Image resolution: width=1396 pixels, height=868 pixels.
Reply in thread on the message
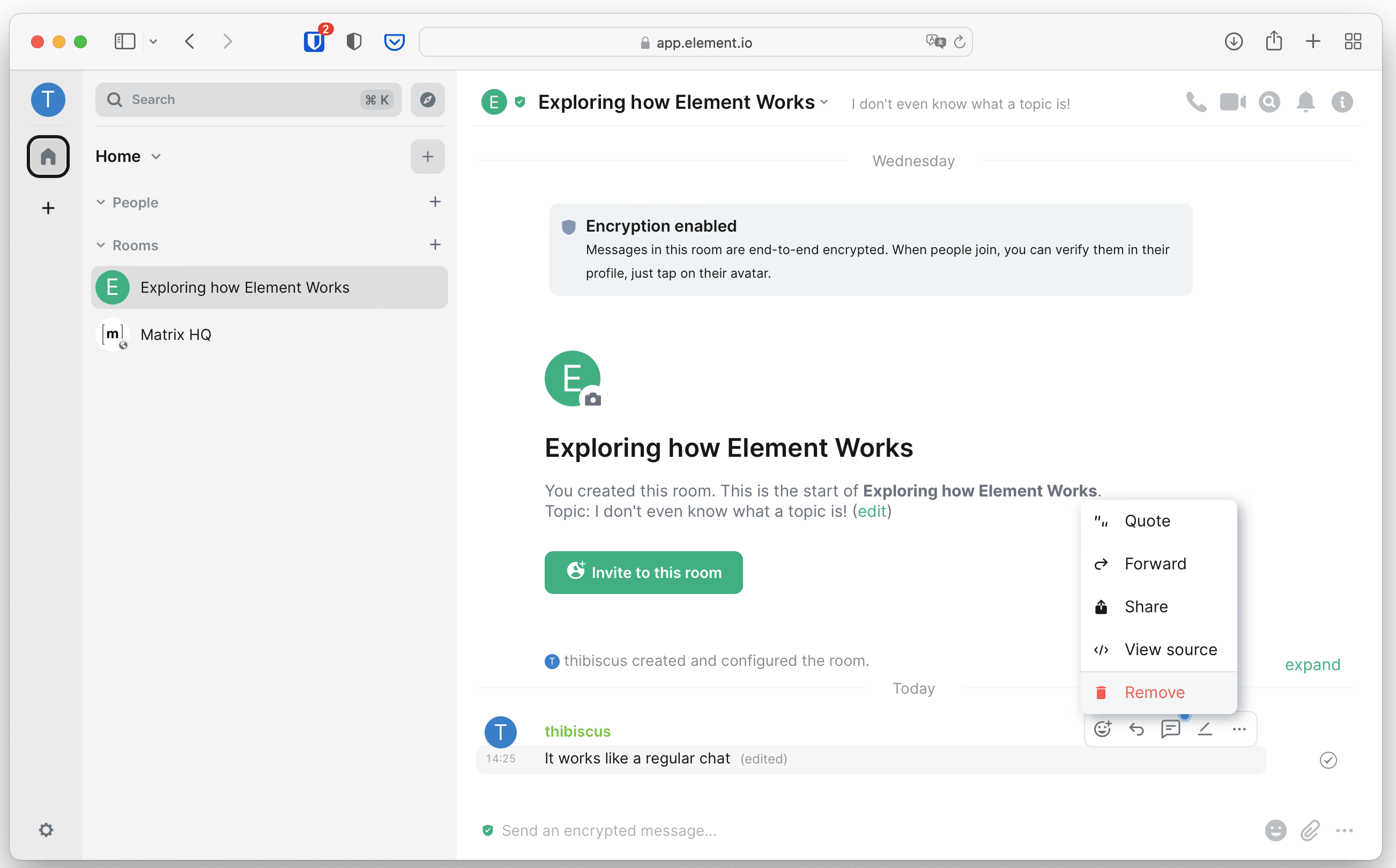coord(1170,729)
